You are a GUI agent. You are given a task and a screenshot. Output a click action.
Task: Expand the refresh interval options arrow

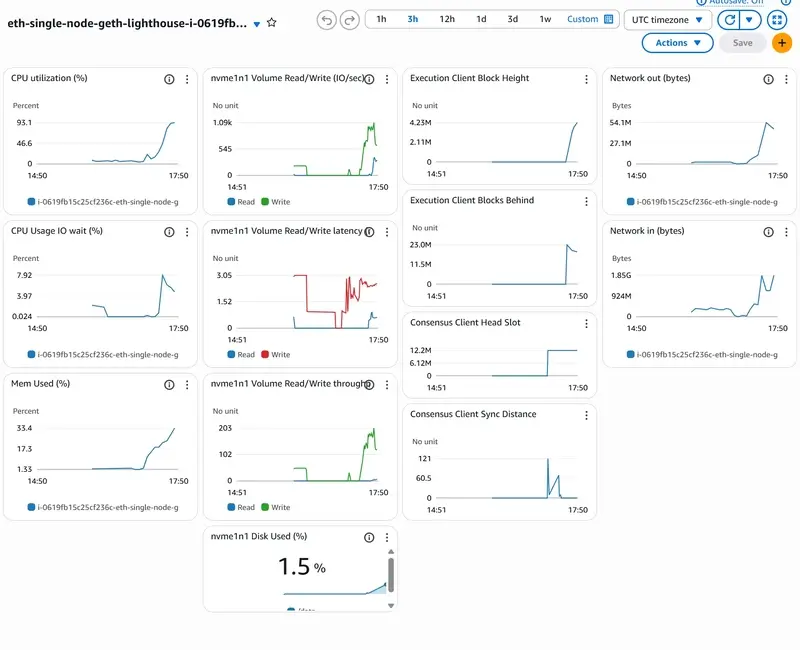pyautogui.click(x=749, y=20)
